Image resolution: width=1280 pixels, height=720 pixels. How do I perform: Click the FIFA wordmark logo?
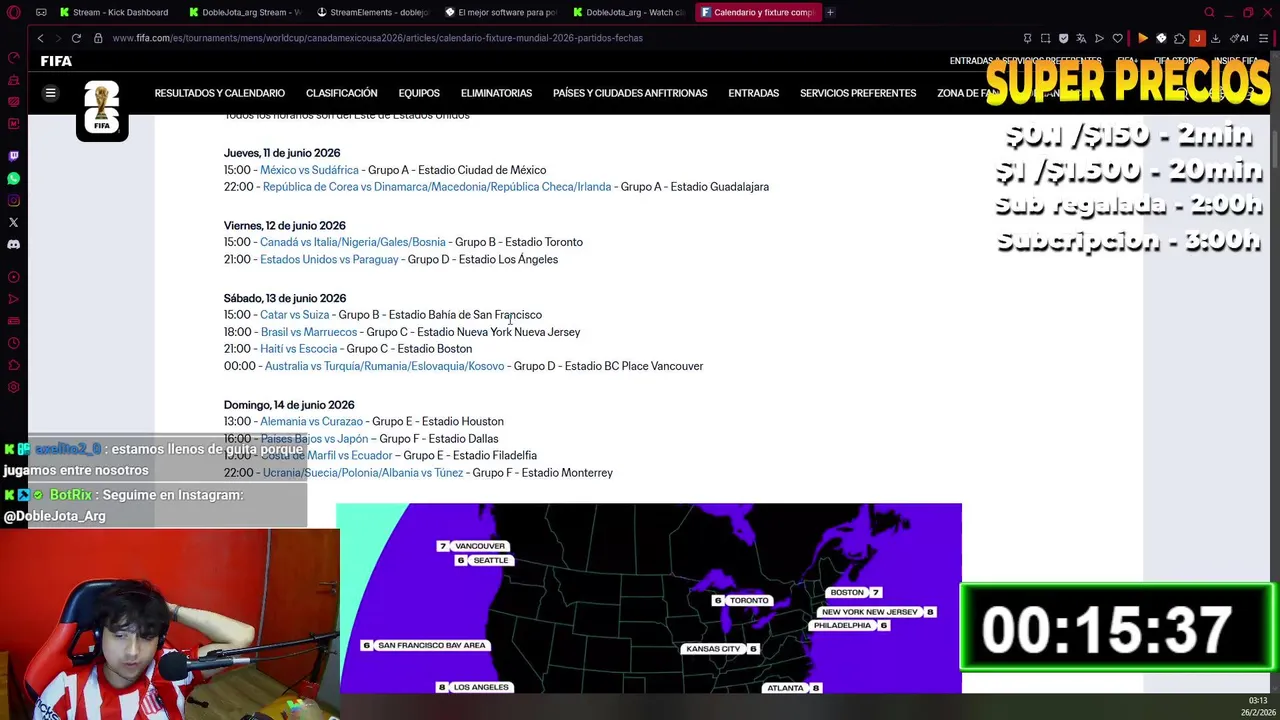[56, 61]
